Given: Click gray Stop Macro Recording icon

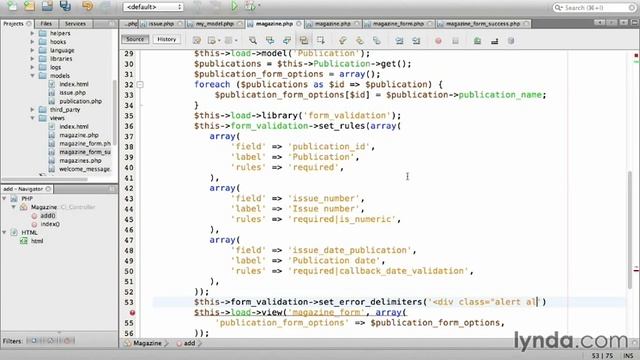Looking at the screenshot, I should [x=455, y=41].
